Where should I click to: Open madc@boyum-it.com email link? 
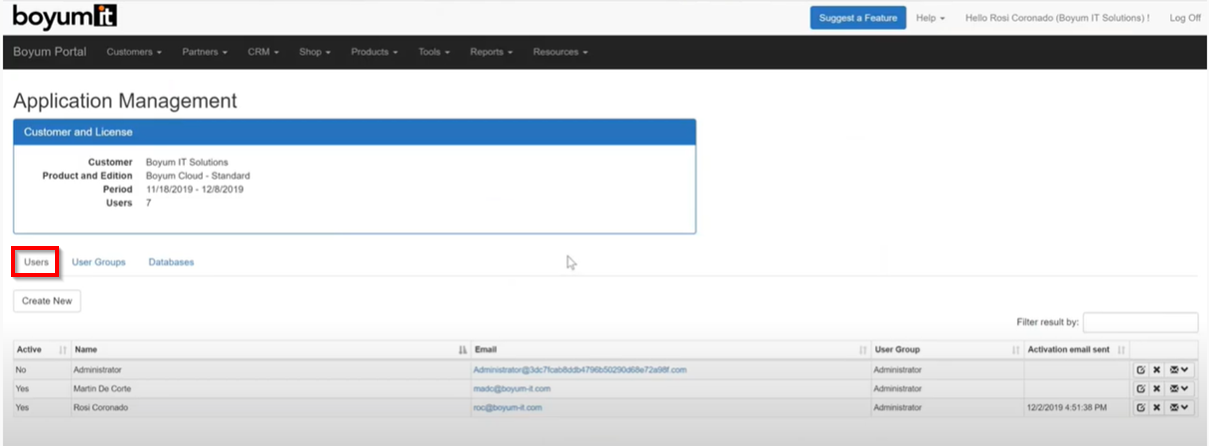point(512,389)
